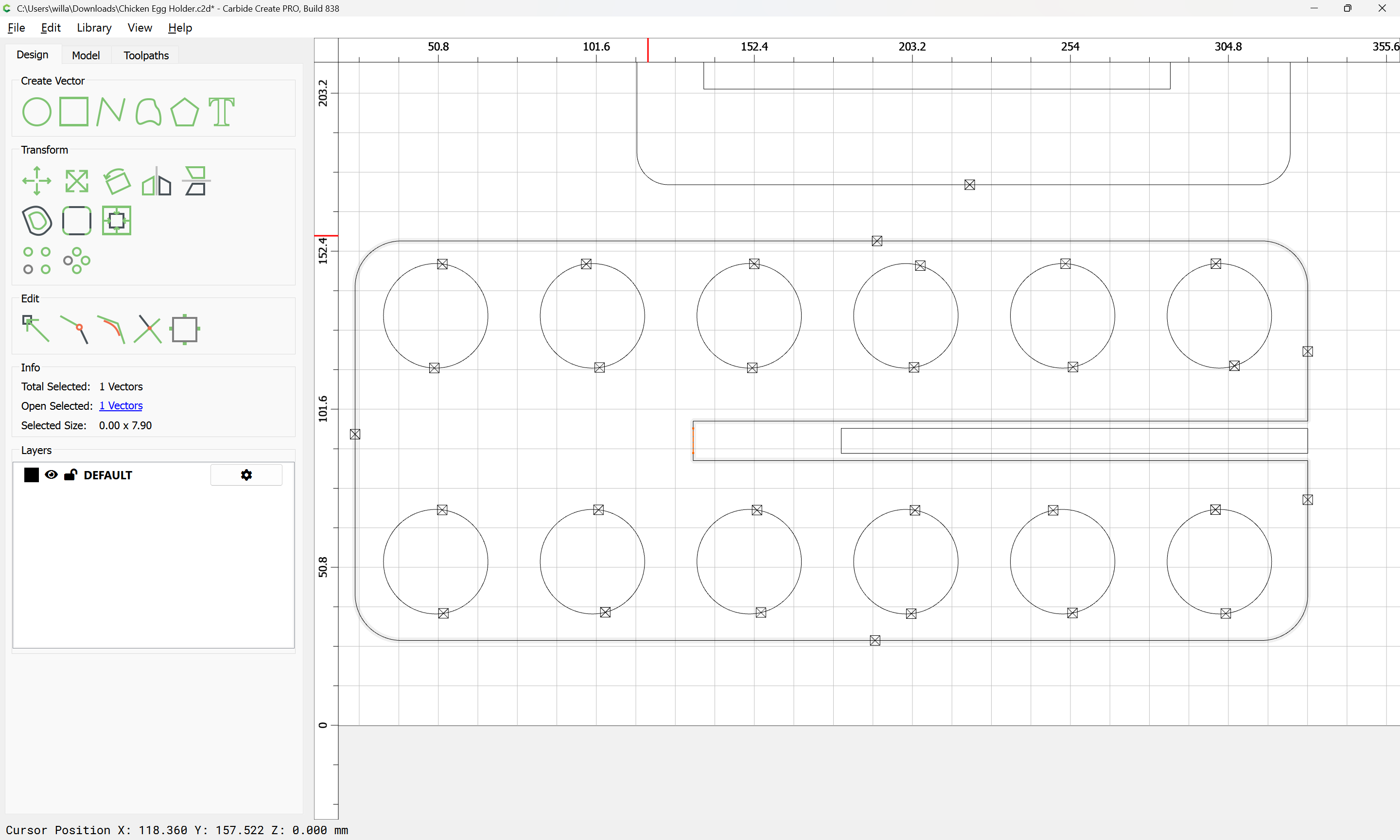Viewport: 1400px width, 840px height.
Task: Select the Create Rectangle tool
Action: (x=73, y=111)
